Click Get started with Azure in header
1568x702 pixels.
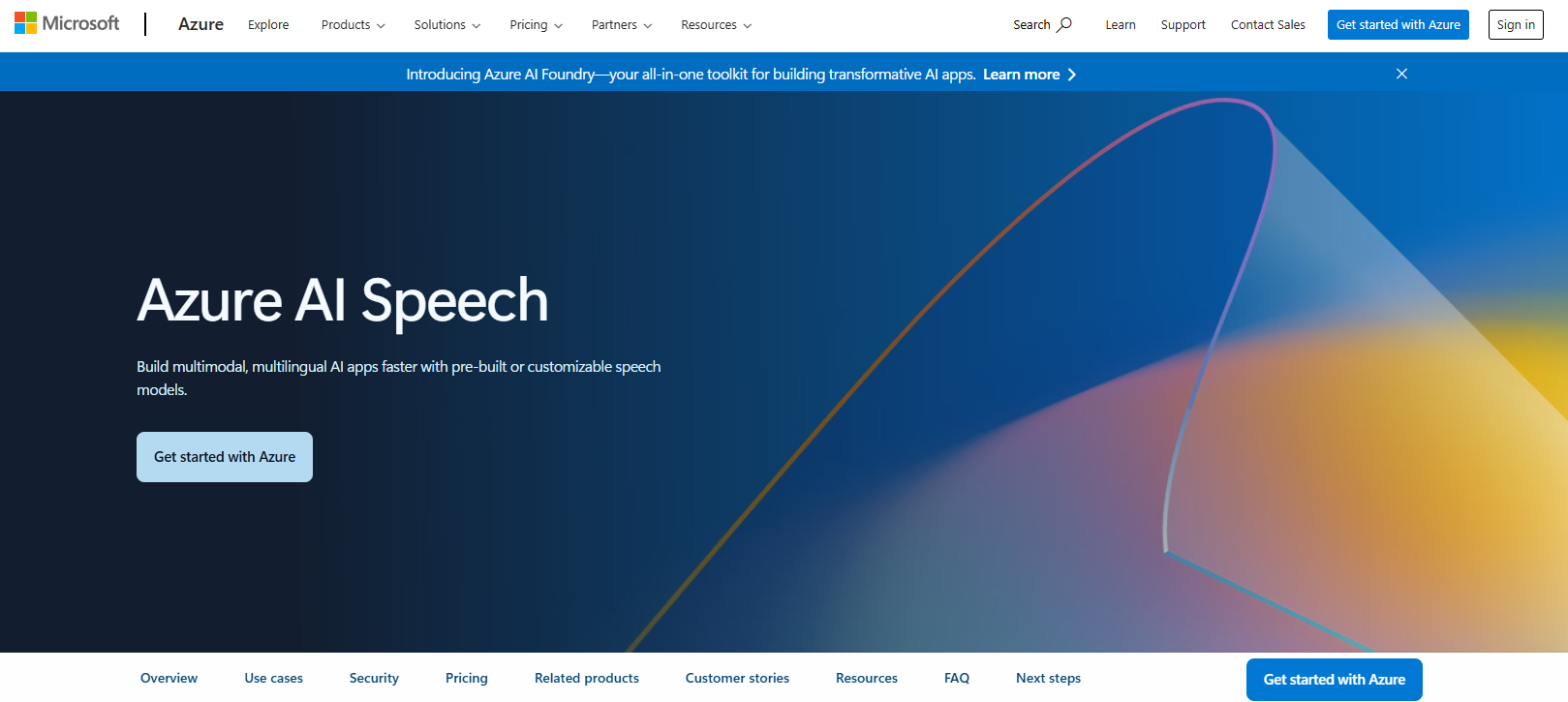pyautogui.click(x=1398, y=25)
